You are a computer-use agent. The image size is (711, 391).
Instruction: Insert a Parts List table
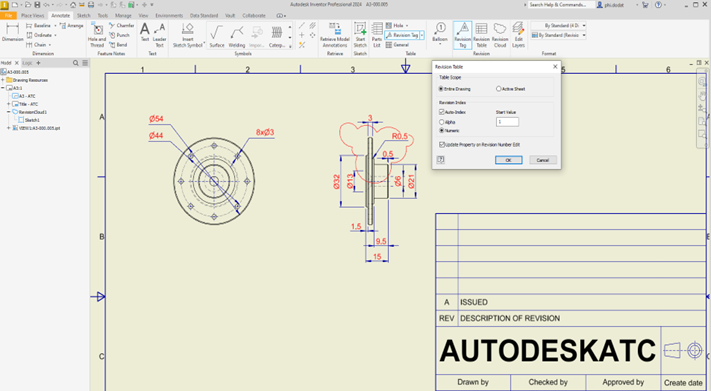(377, 35)
